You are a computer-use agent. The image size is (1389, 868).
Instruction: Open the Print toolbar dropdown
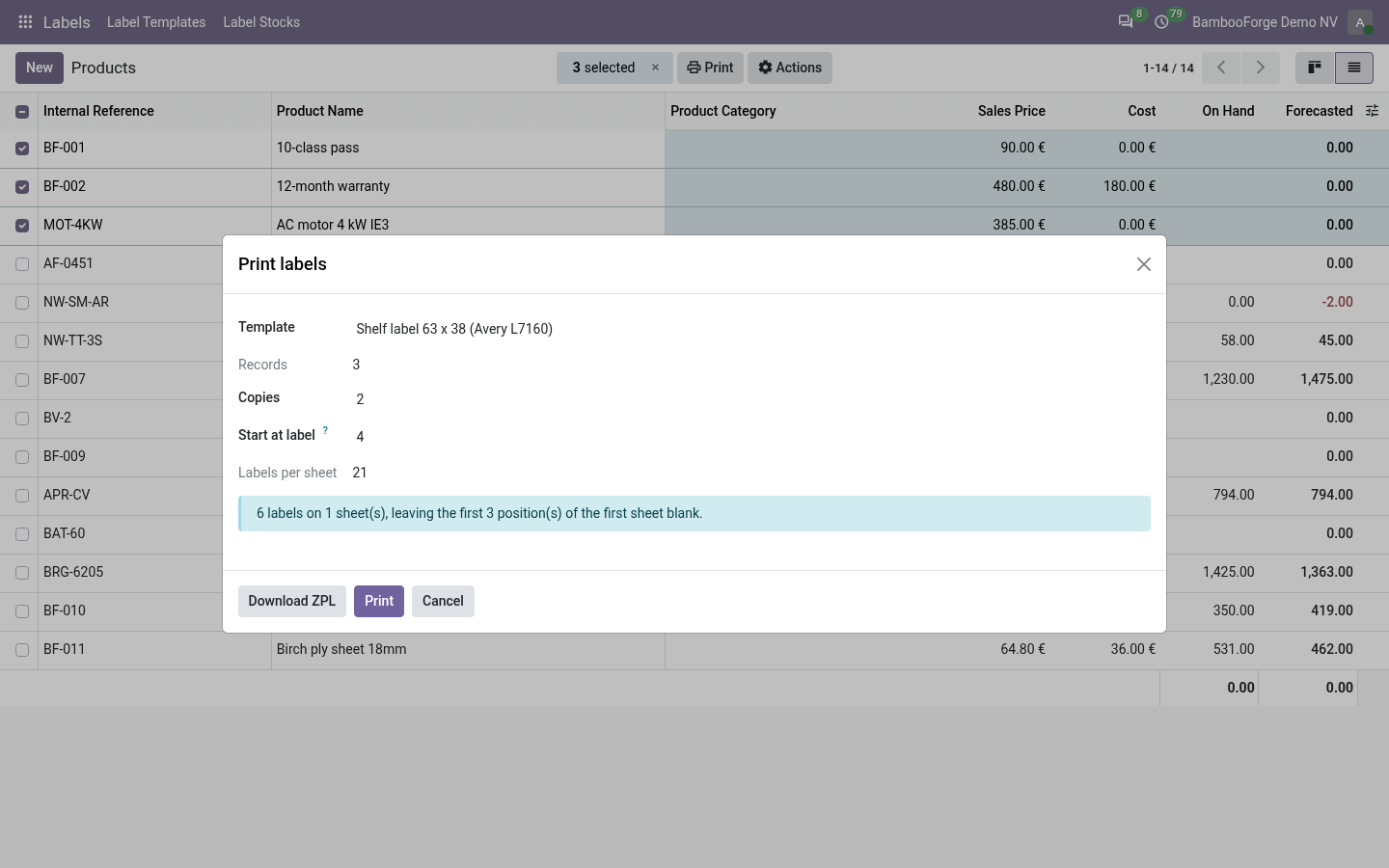(710, 68)
